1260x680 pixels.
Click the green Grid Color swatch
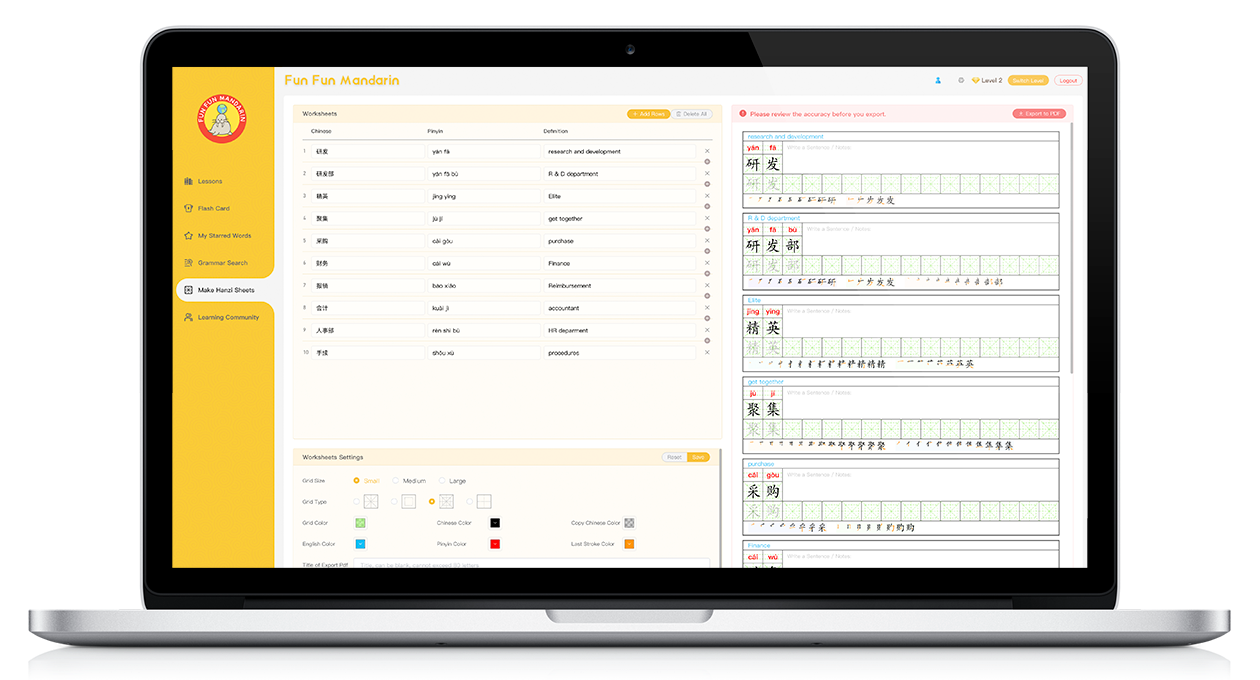(x=360, y=523)
